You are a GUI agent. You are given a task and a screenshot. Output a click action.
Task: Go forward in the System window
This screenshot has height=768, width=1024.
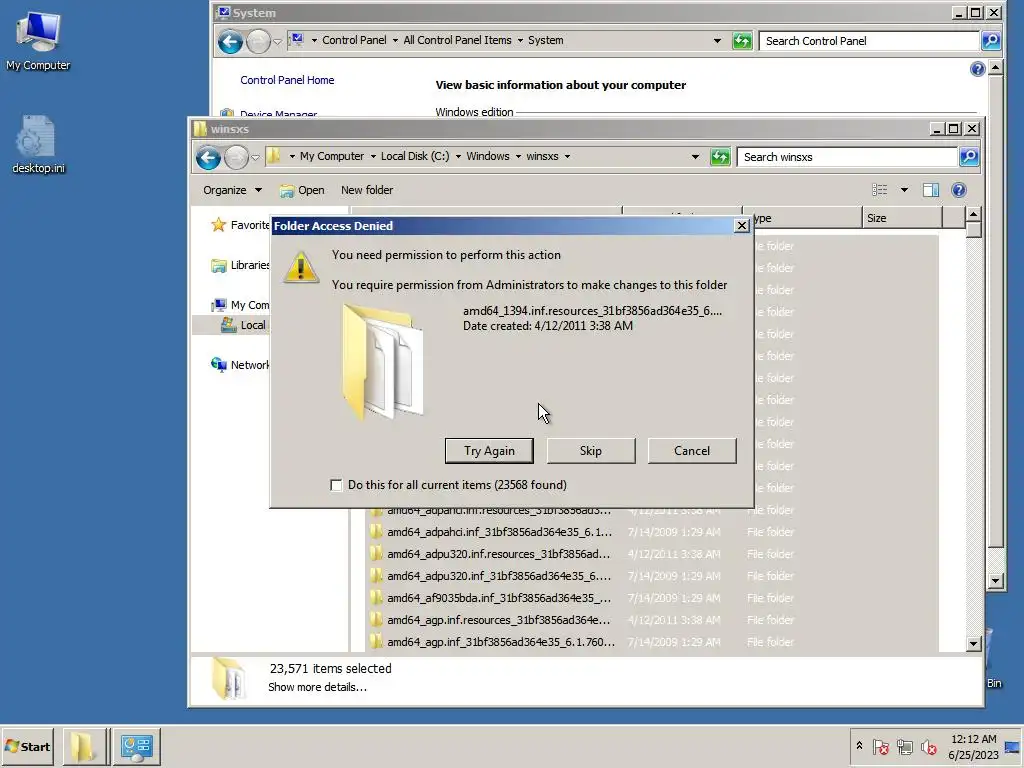pyautogui.click(x=258, y=42)
